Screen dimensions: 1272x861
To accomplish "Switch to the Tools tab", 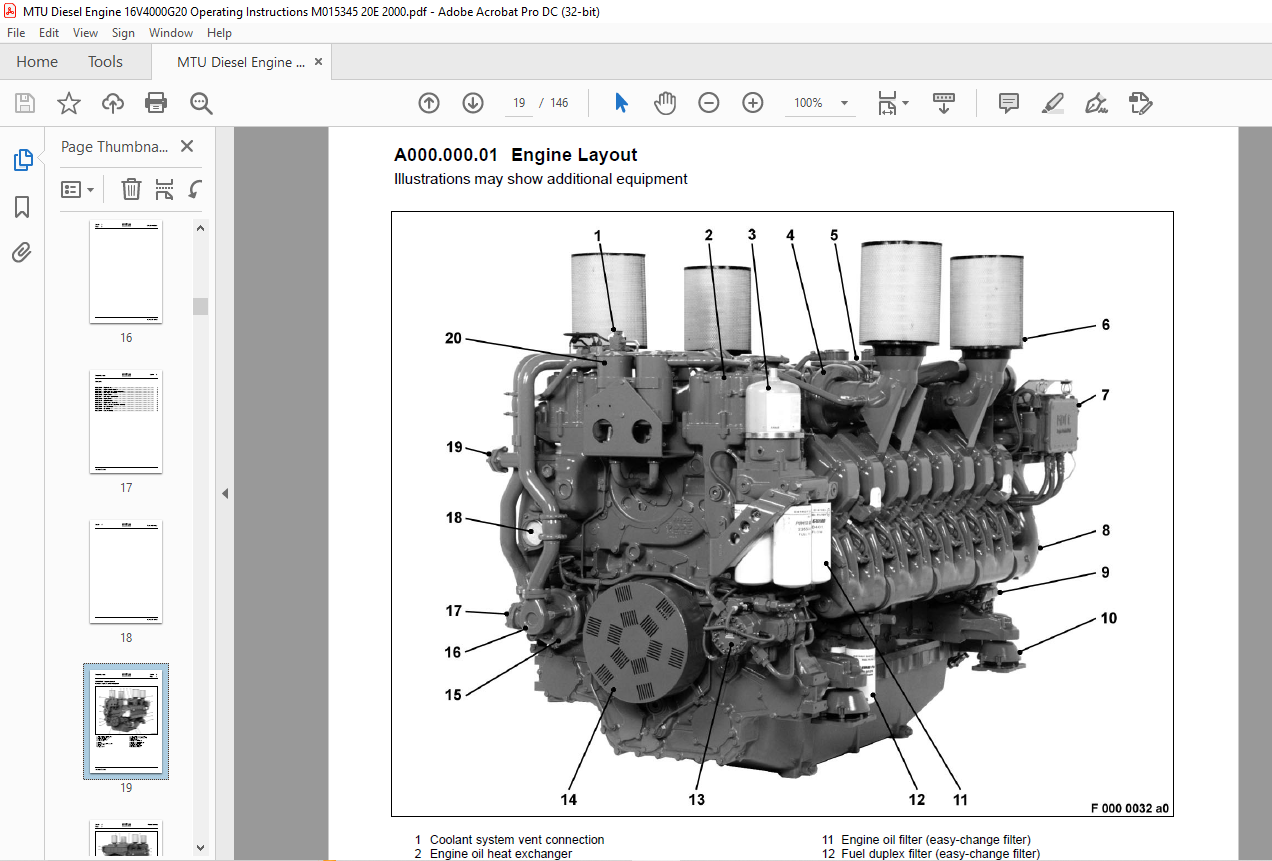I will [x=105, y=62].
